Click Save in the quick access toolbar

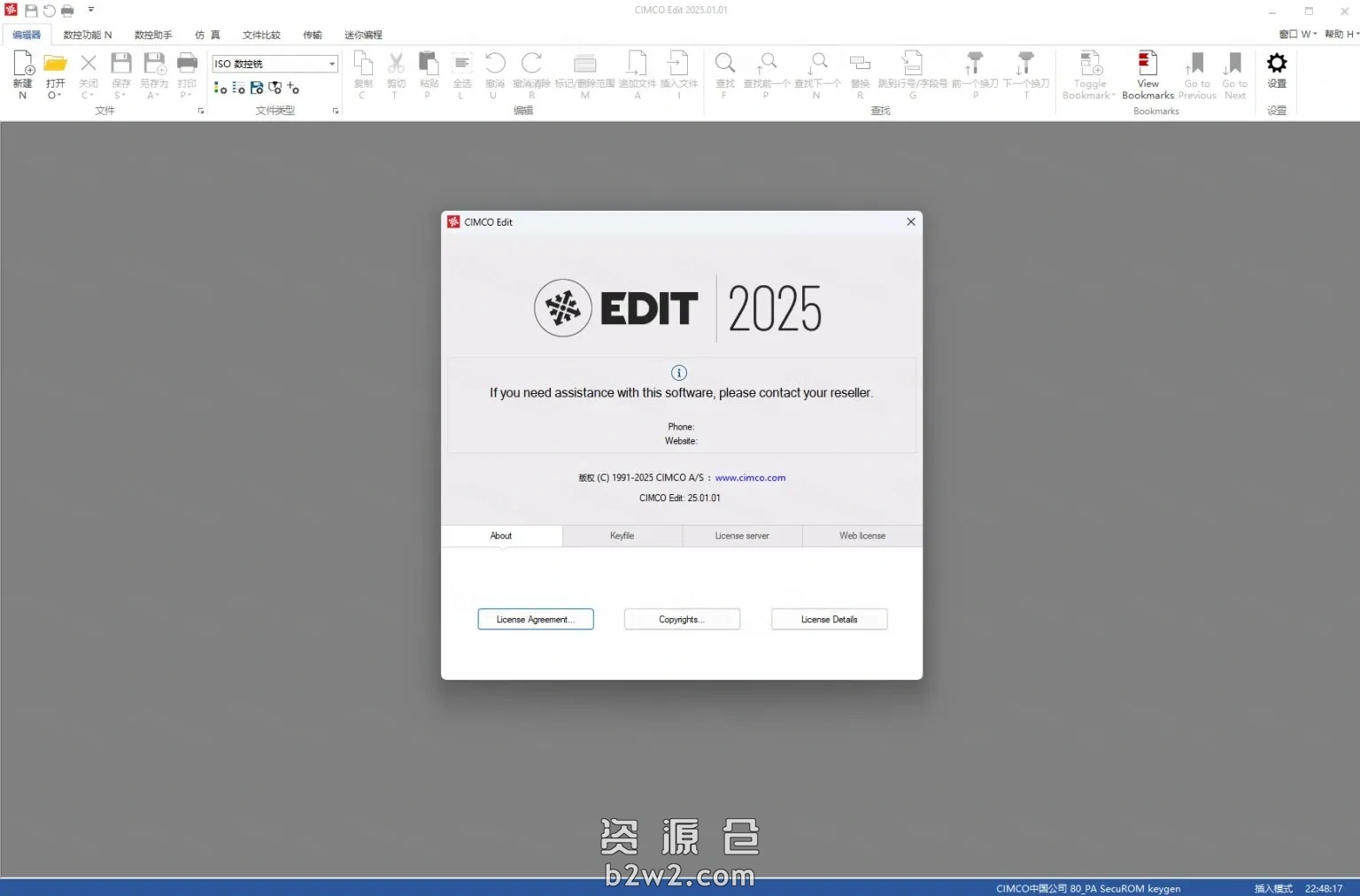point(30,10)
